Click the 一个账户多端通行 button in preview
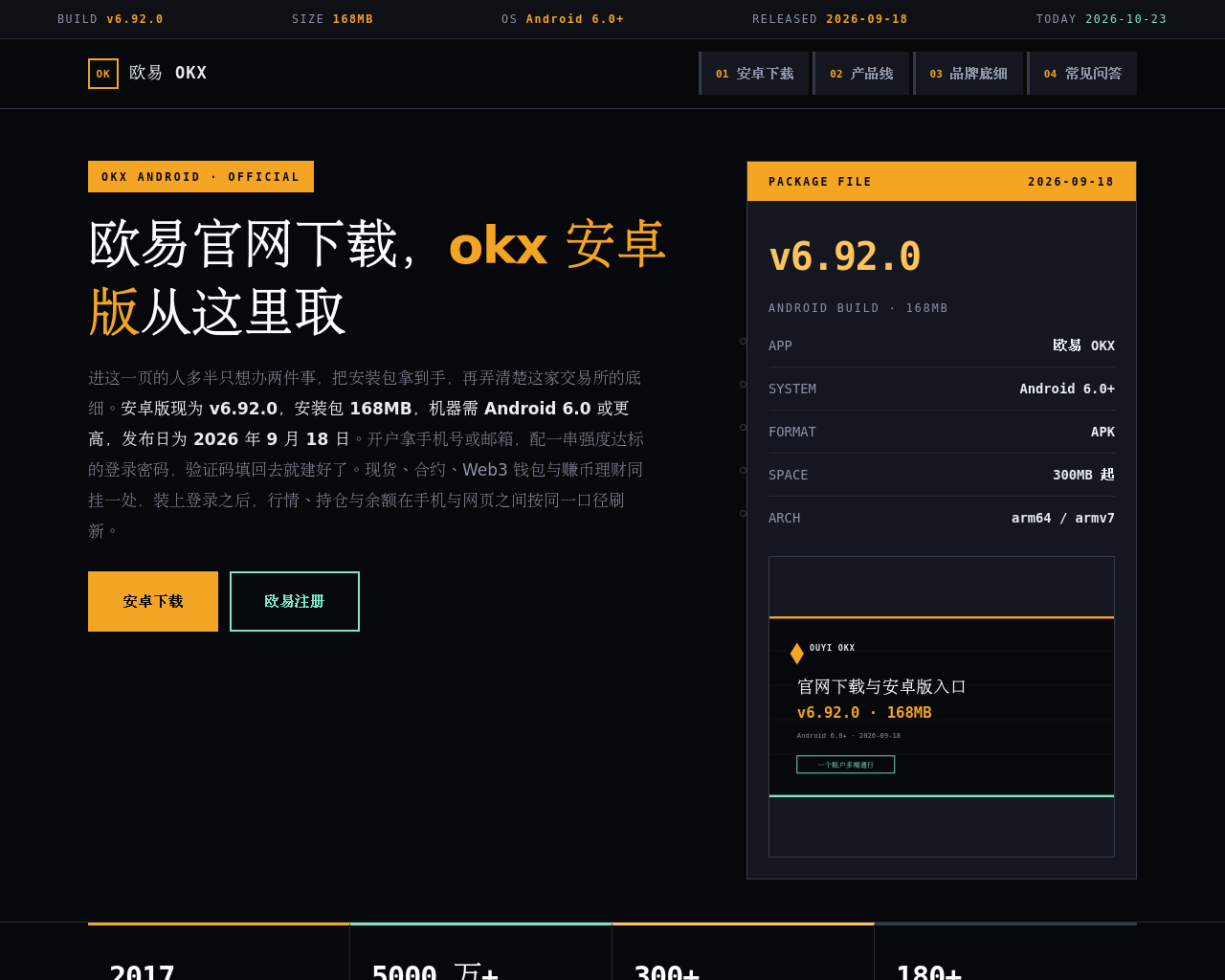 (846, 765)
